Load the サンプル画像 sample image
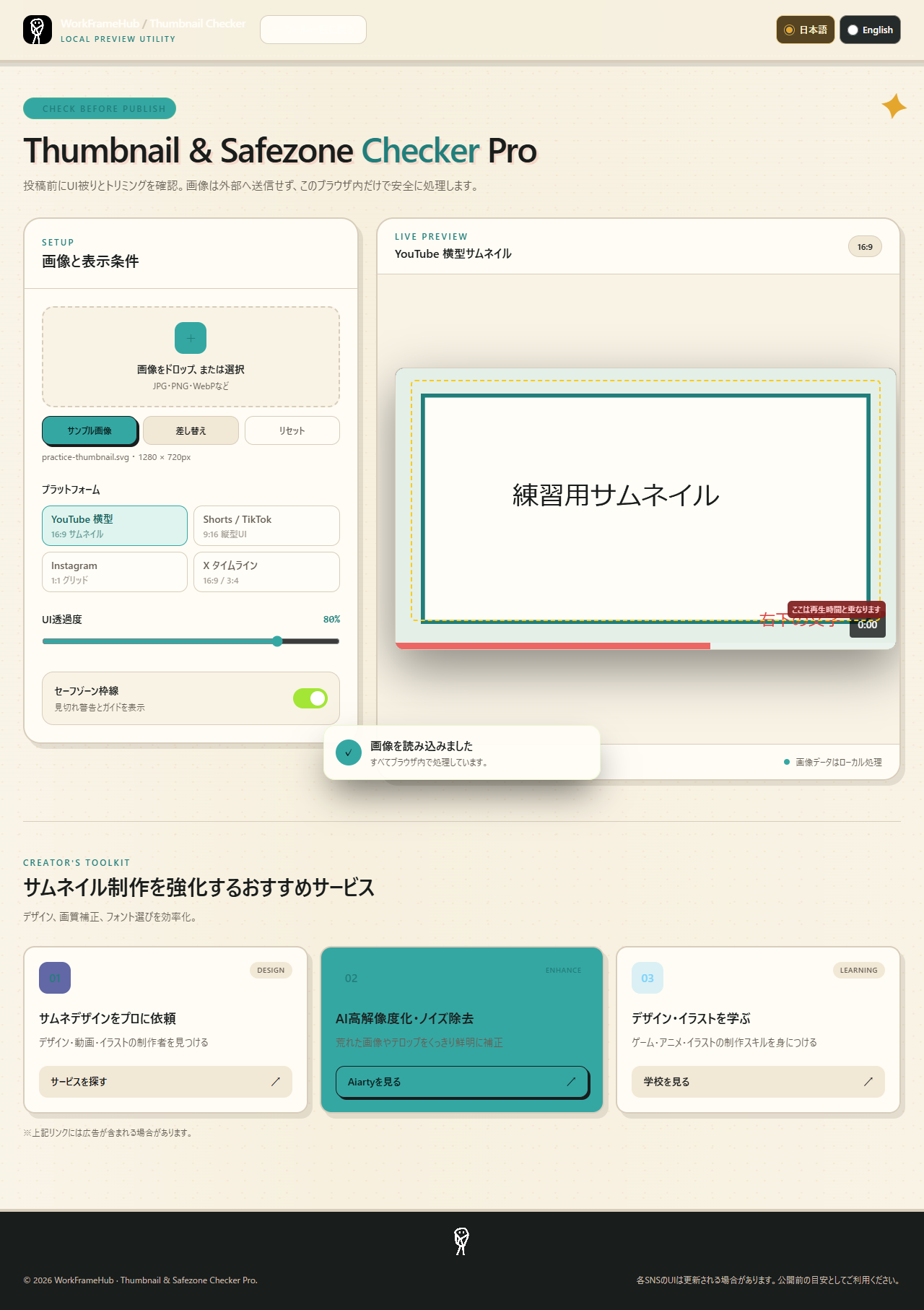924x1310 pixels. (x=90, y=430)
